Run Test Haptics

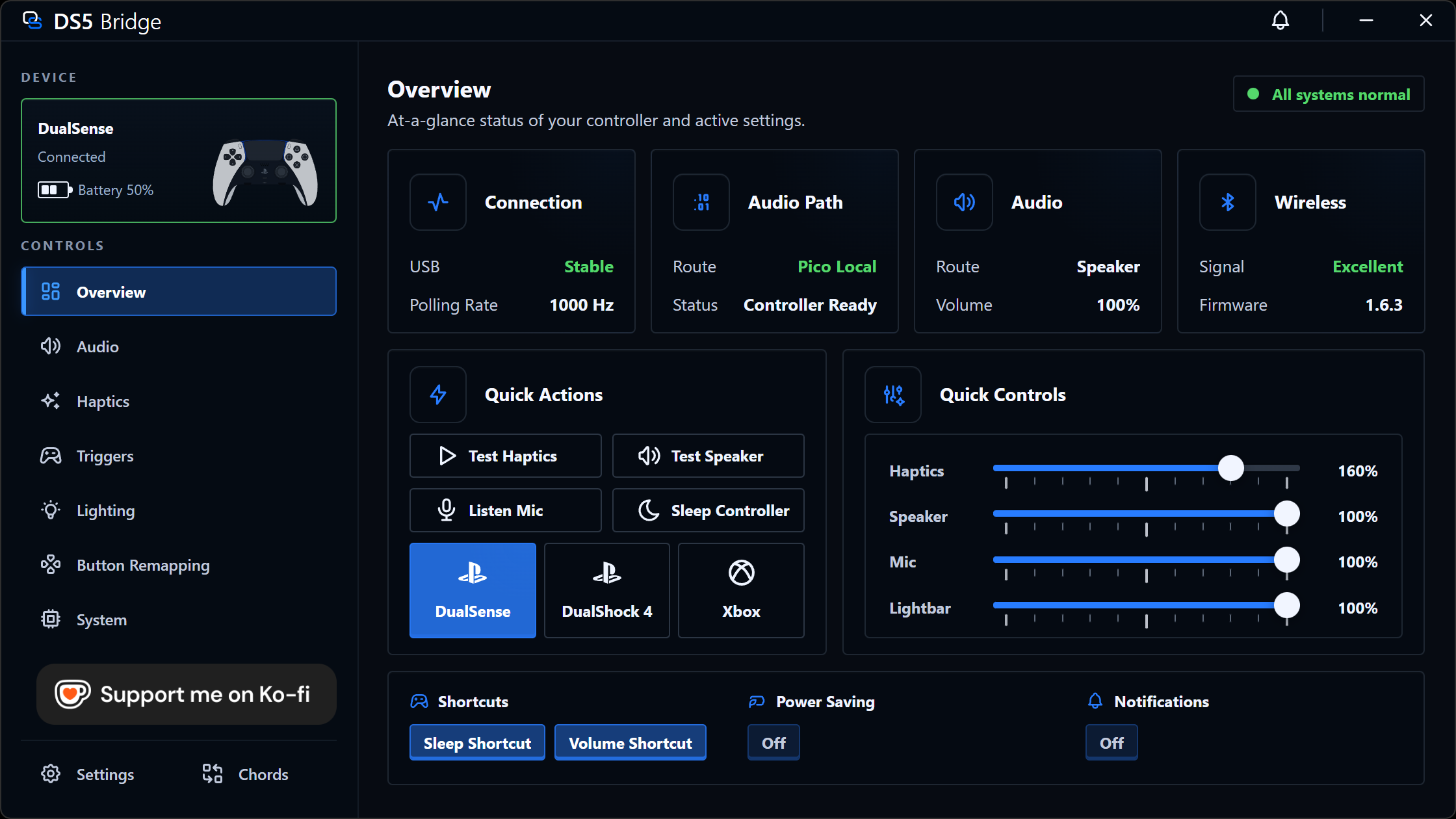[x=506, y=456]
